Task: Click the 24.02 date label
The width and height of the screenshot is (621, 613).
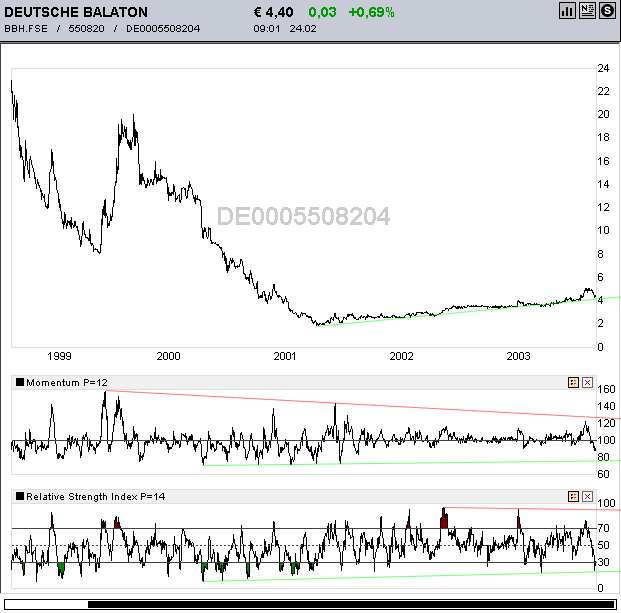Action: pos(303,29)
